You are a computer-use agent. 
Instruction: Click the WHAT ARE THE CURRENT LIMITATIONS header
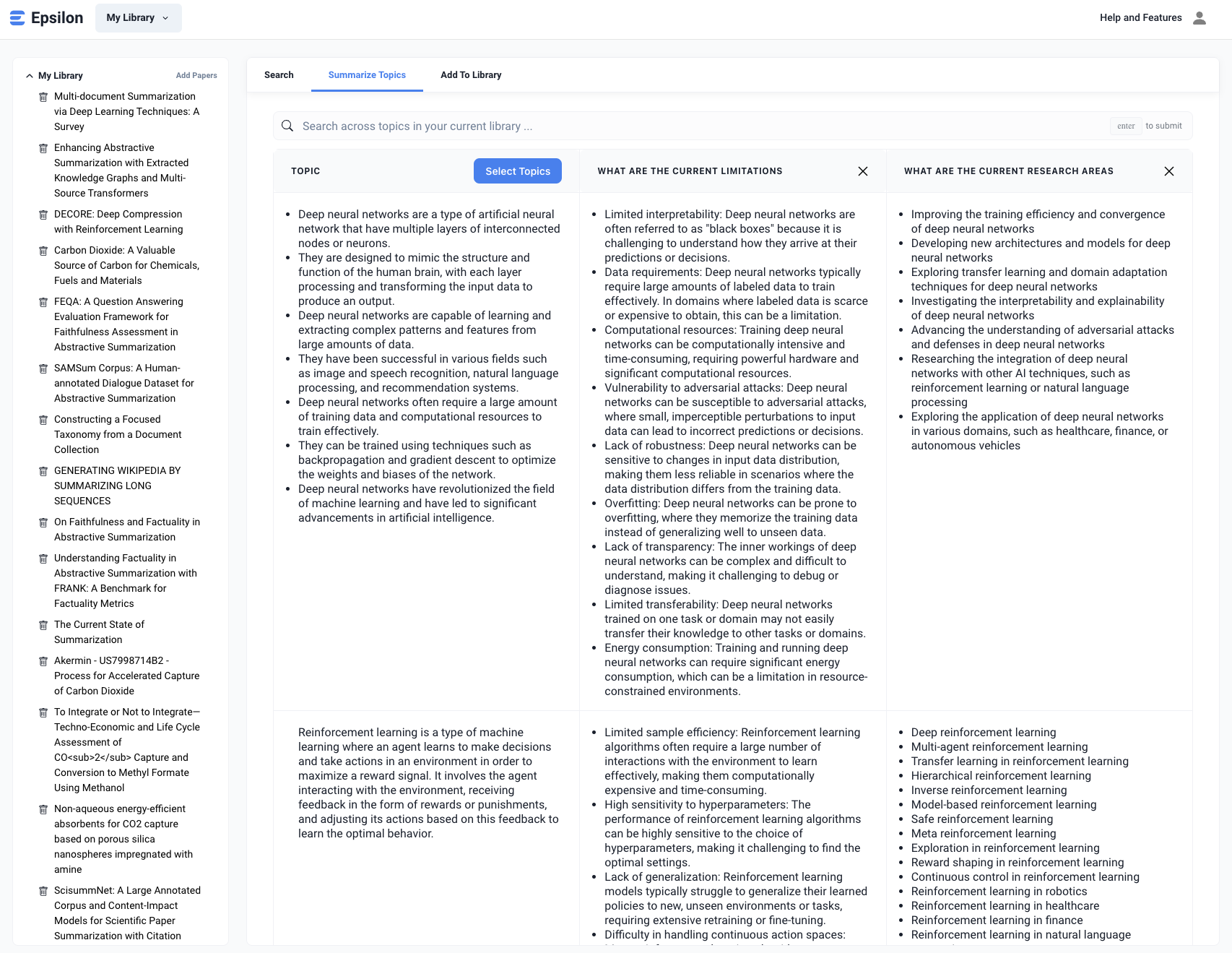[690, 171]
